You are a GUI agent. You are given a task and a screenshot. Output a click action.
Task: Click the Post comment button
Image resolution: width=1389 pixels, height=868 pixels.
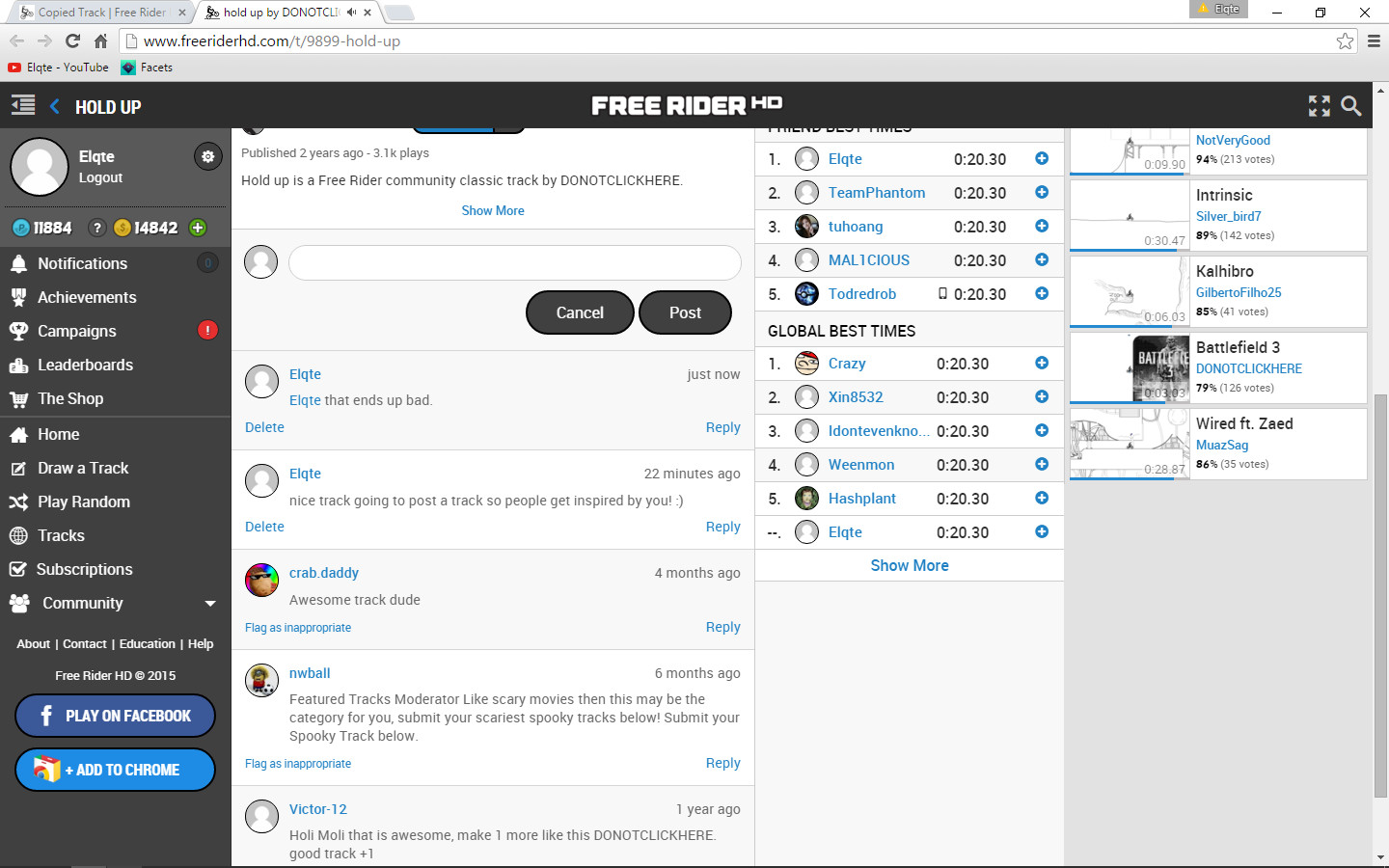coord(685,312)
